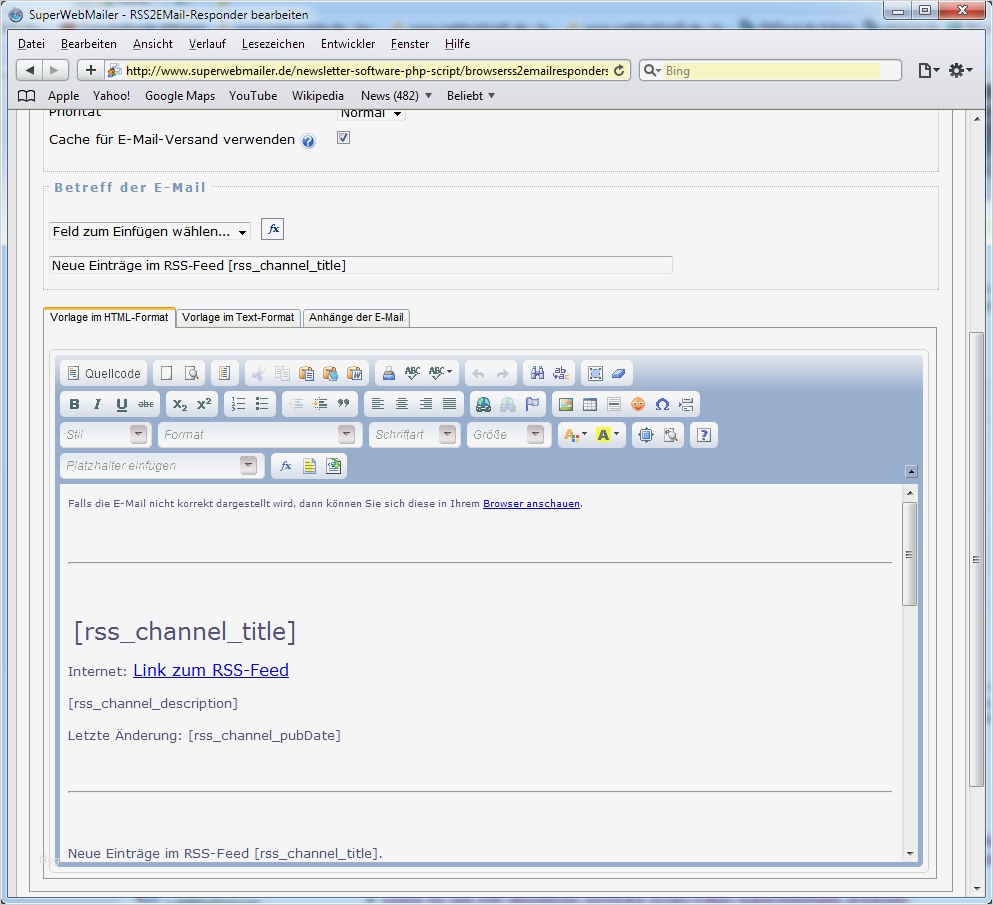The height and width of the screenshot is (905, 993).
Task: Open the Lesezeichen menu
Action: [273, 43]
